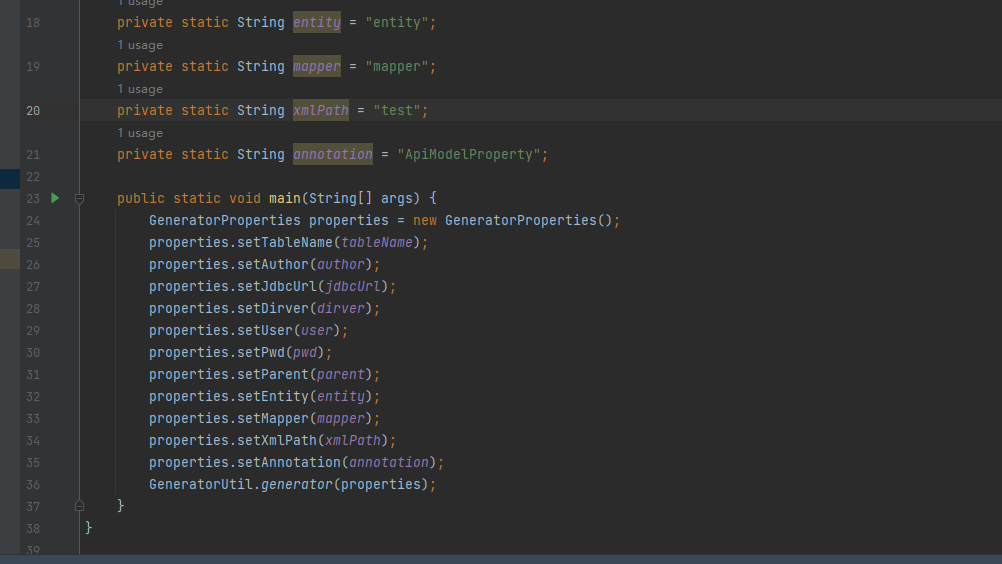This screenshot has height=564, width=1002.
Task: Click line number 38 in the gutter
Action: click(33, 529)
